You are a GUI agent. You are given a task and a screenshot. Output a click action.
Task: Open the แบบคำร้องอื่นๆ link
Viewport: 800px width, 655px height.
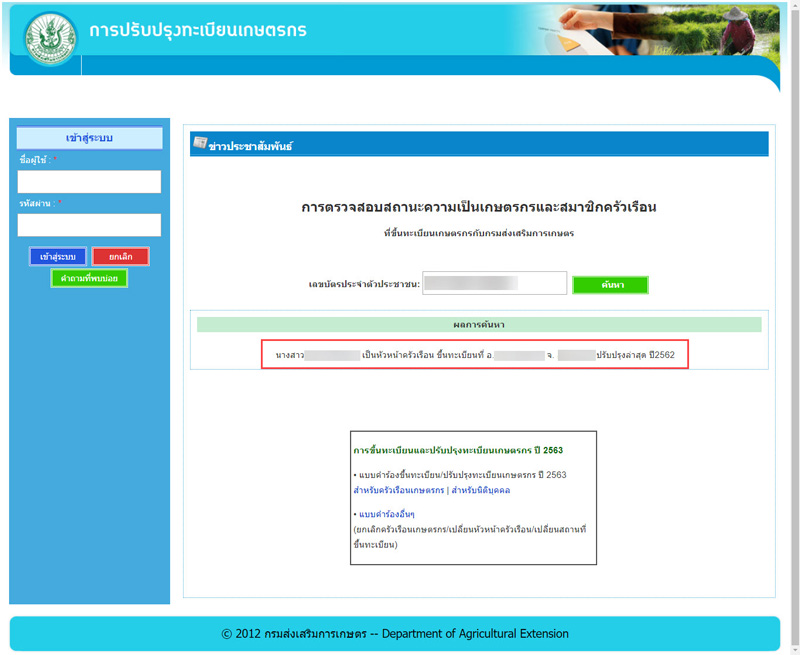[387, 514]
